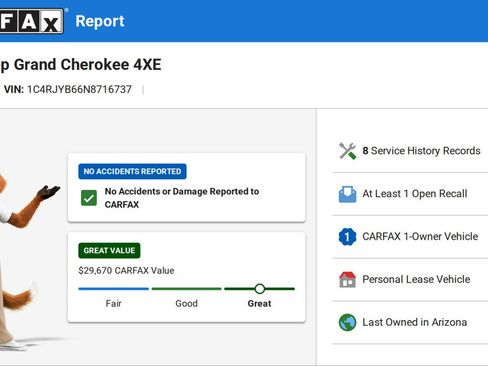Select the GREAT VALUE badge
The height and width of the screenshot is (366, 488).
point(109,250)
